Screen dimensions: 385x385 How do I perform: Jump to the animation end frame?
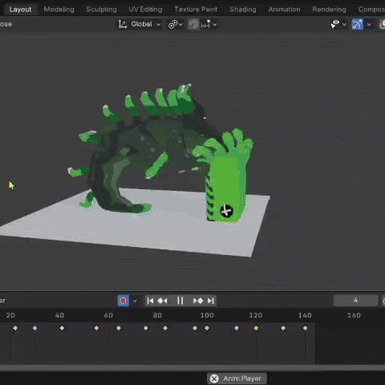pyautogui.click(x=211, y=301)
